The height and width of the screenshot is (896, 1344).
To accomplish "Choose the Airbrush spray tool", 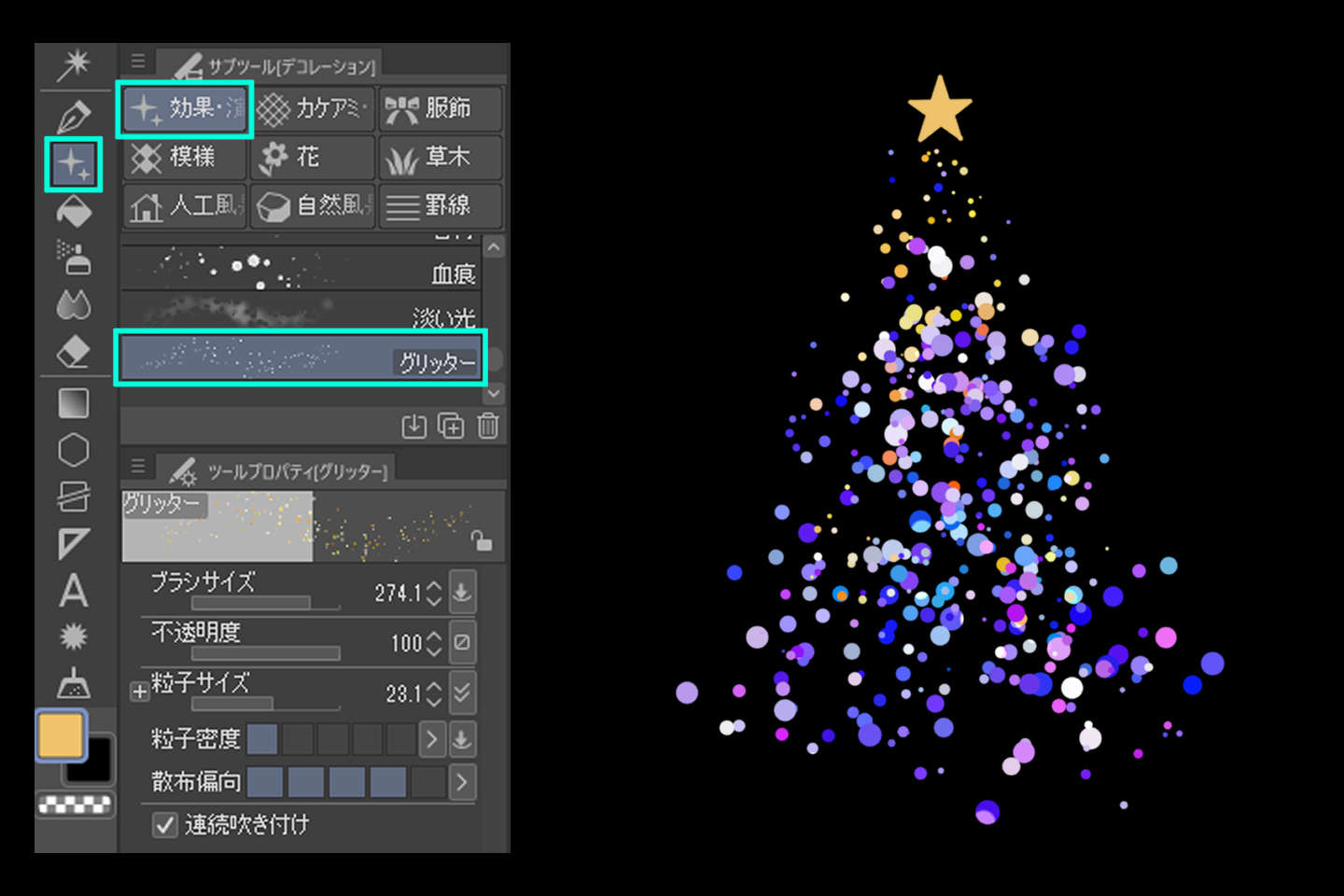I will 74,259.
